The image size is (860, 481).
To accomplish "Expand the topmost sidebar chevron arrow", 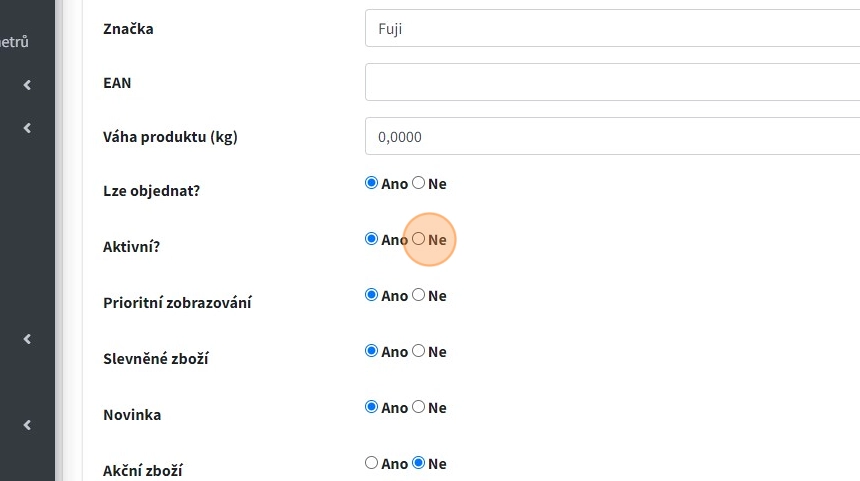I will click(27, 85).
